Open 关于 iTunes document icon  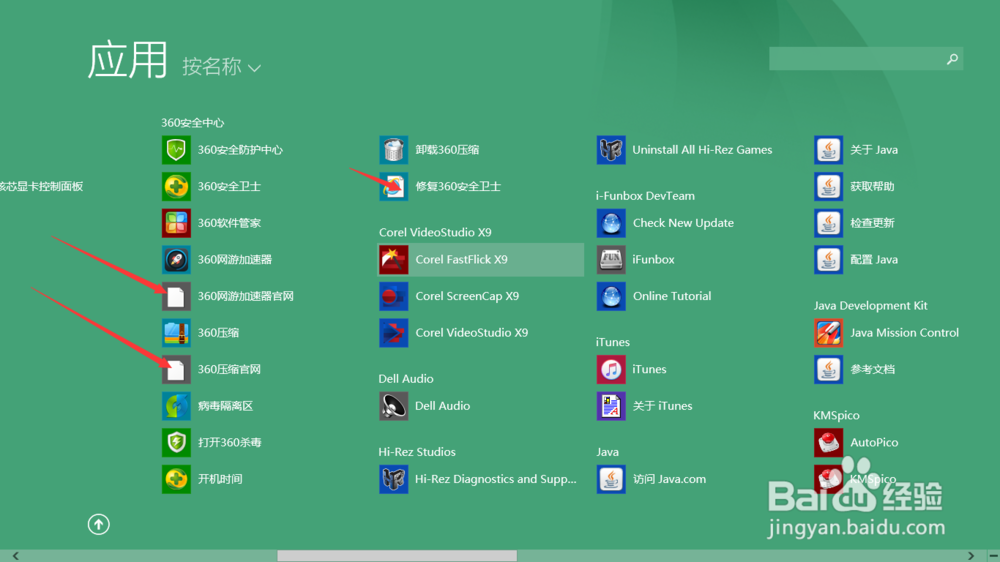click(x=611, y=406)
